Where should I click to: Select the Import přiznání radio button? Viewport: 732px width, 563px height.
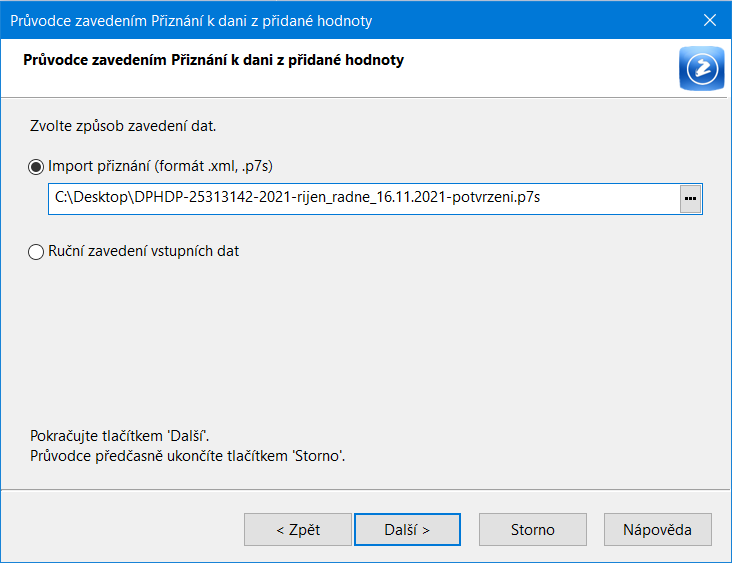[x=36, y=167]
